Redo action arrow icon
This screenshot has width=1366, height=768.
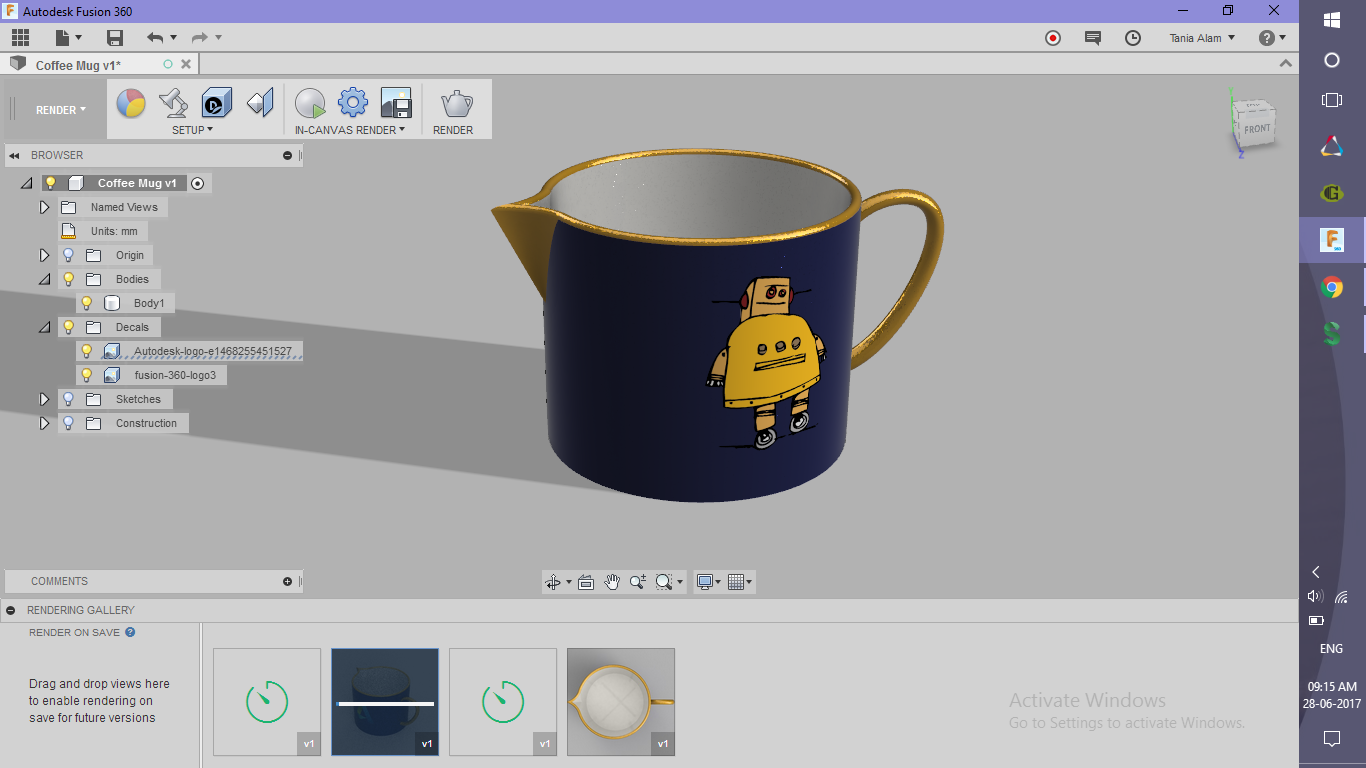(200, 38)
